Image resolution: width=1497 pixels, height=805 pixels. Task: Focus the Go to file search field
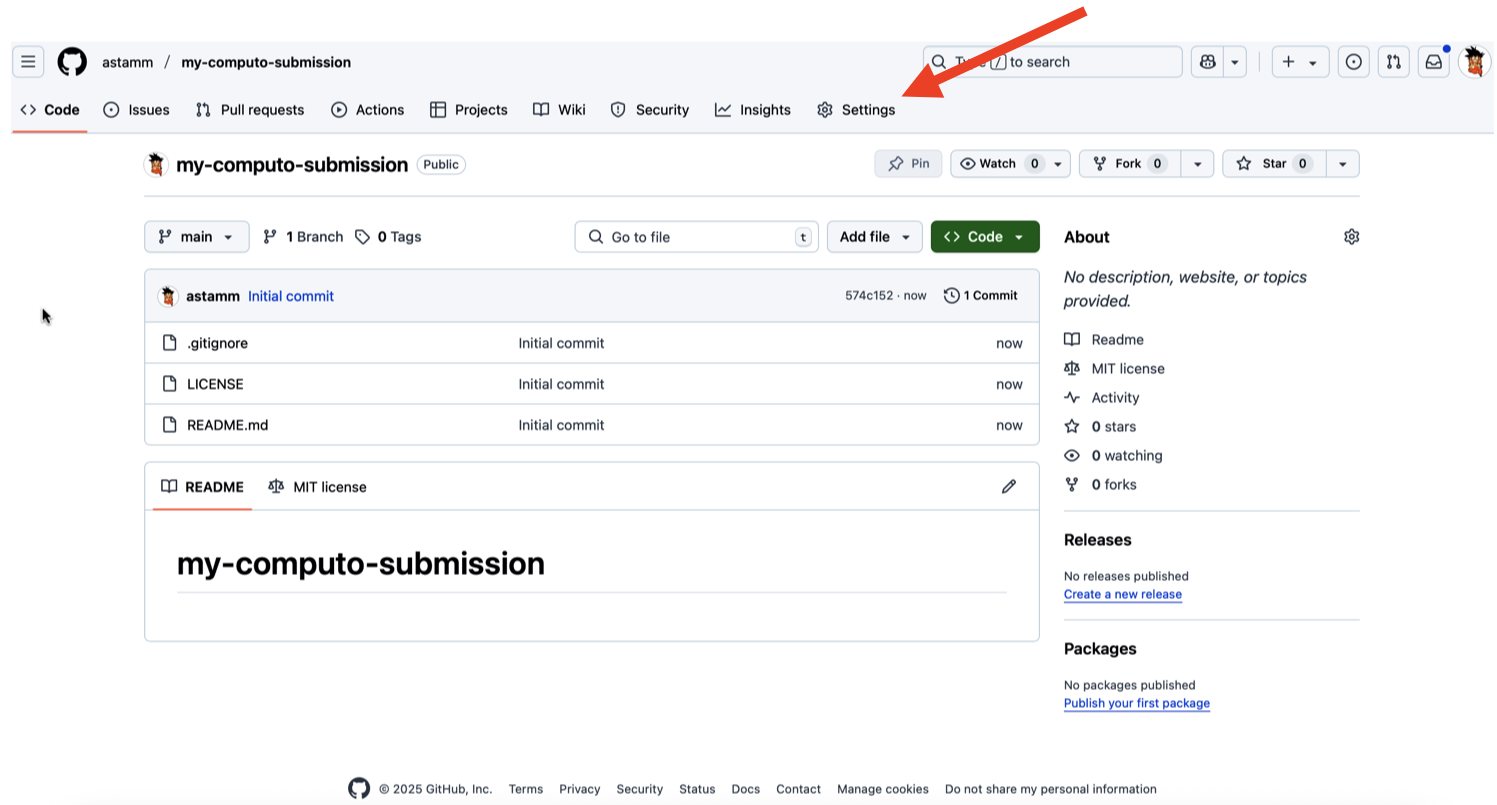tap(696, 237)
